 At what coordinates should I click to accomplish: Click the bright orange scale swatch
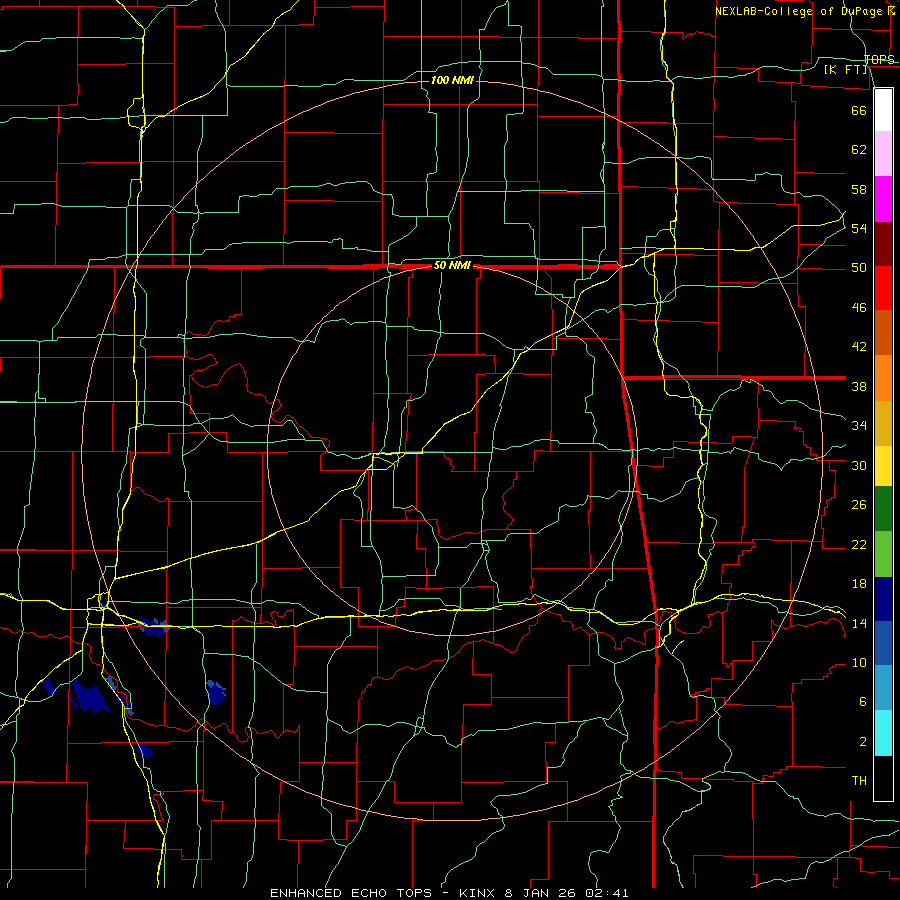883,378
